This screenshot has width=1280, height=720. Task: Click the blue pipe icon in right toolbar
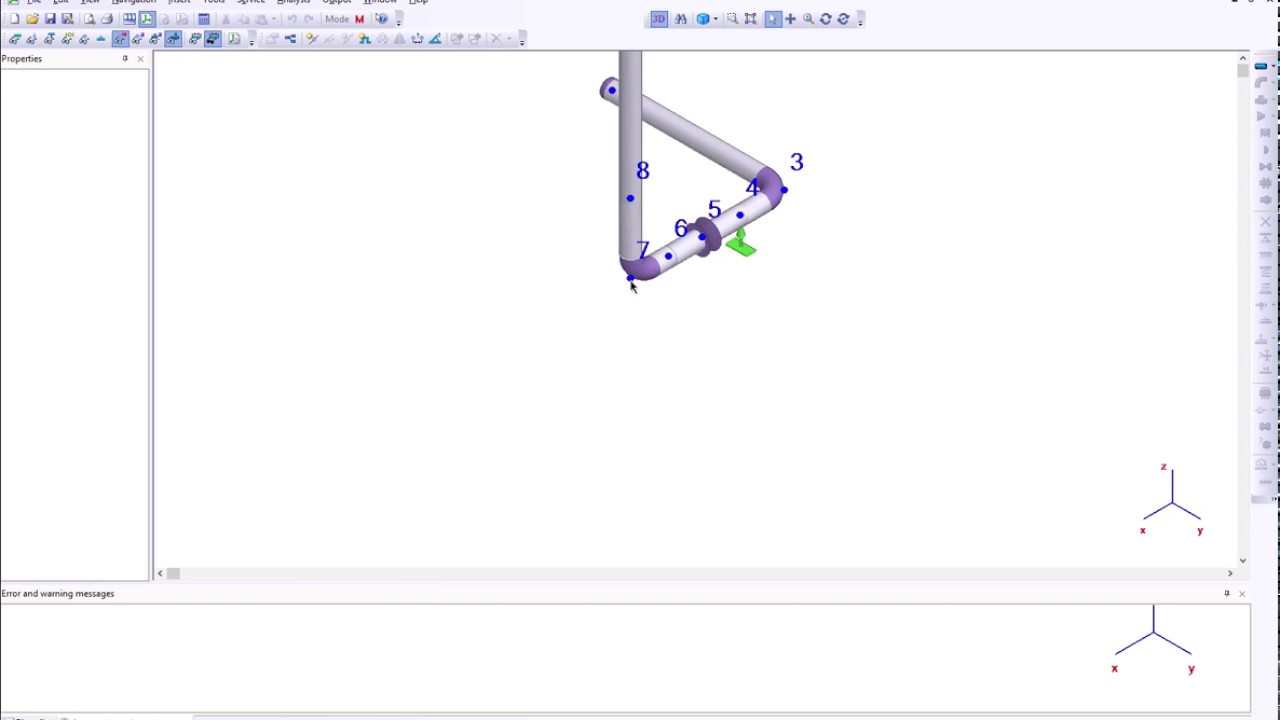coord(1261,66)
